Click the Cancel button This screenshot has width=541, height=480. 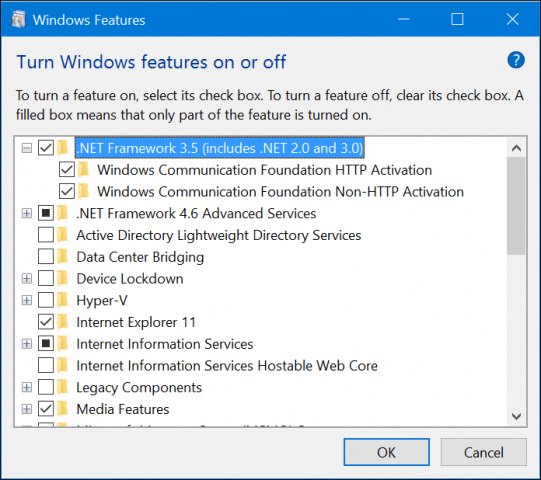(x=483, y=452)
